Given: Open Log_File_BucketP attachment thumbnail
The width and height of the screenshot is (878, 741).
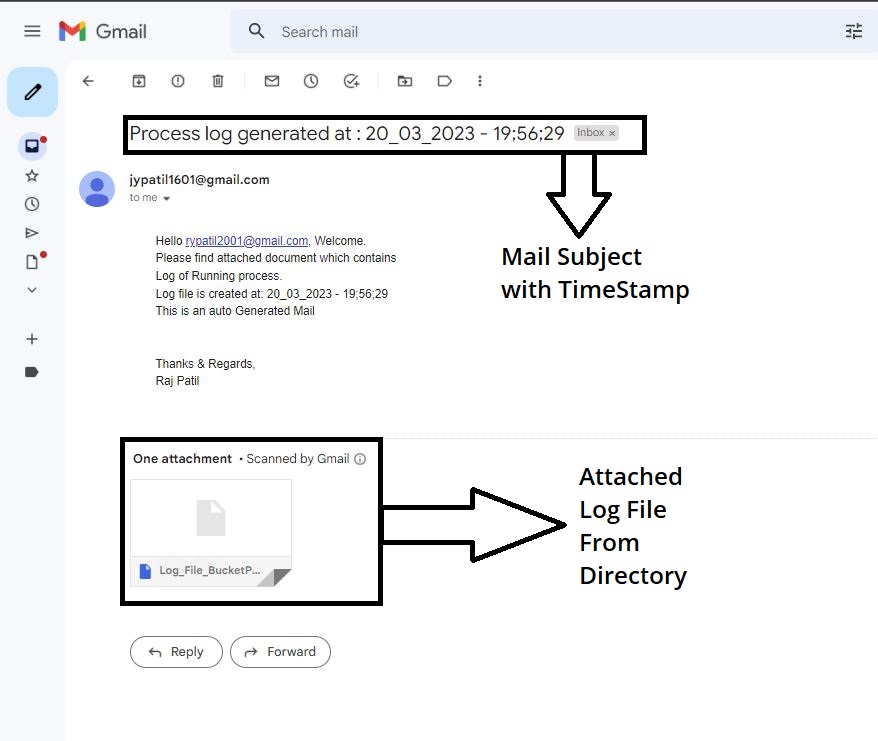Looking at the screenshot, I should pos(211,533).
